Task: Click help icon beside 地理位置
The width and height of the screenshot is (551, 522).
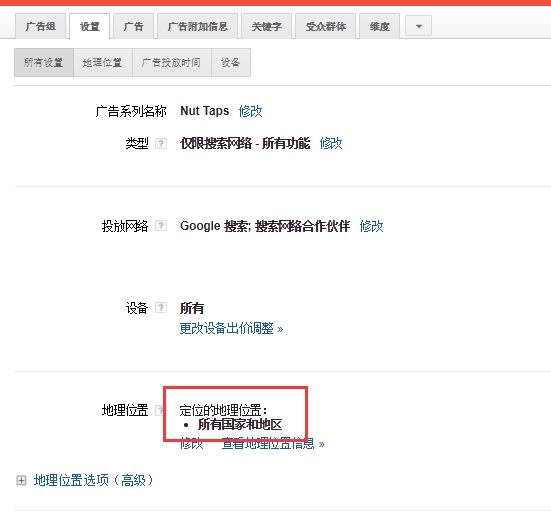Action: click(160, 410)
